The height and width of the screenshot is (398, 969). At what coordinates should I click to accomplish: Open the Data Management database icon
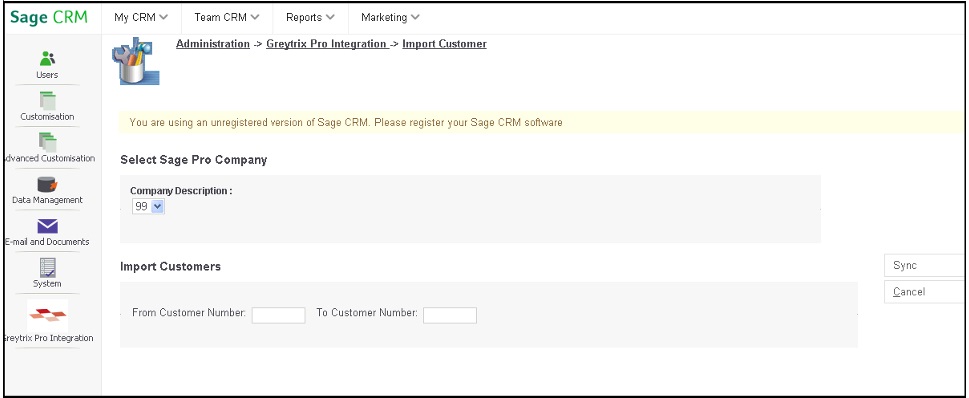click(x=48, y=184)
